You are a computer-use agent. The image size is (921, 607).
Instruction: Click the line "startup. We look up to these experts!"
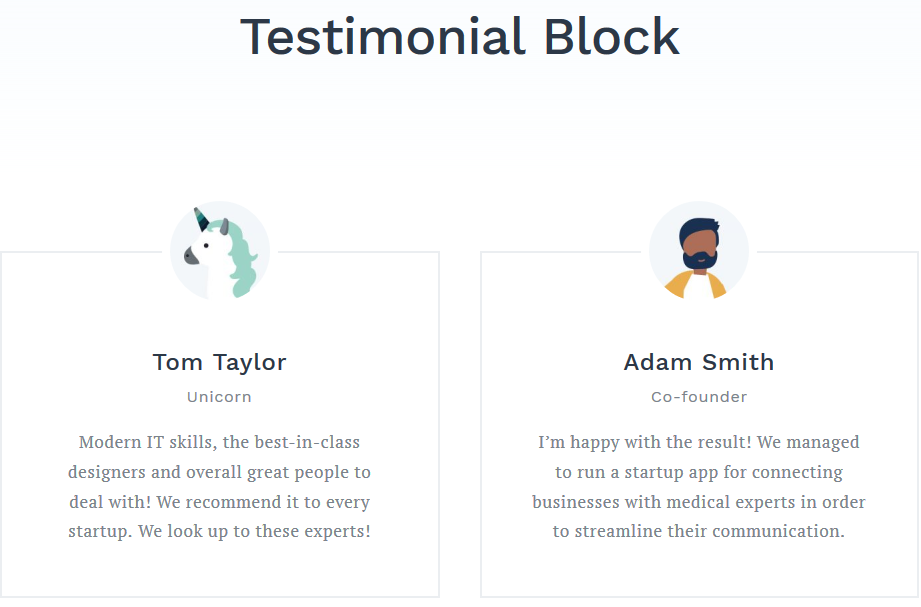(219, 531)
